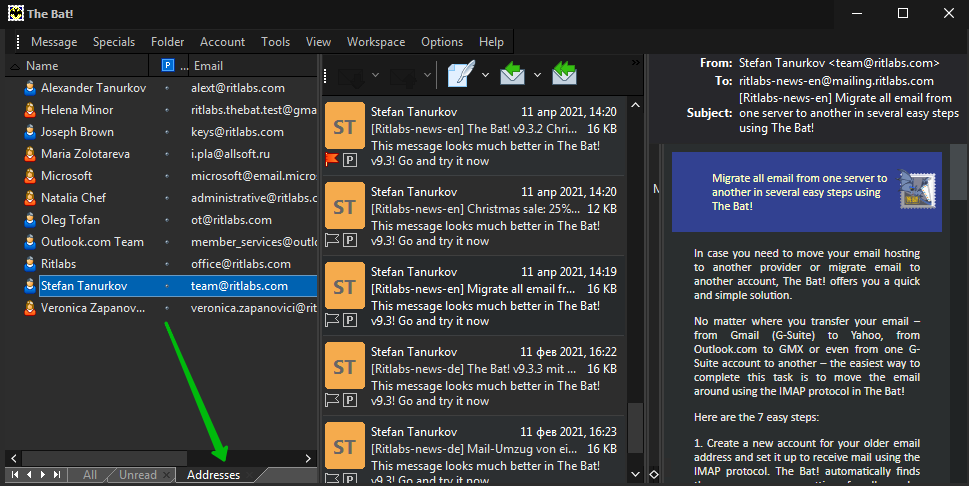Viewport: 969px width, 486px height.
Task: Open the Tools menu
Action: (276, 42)
